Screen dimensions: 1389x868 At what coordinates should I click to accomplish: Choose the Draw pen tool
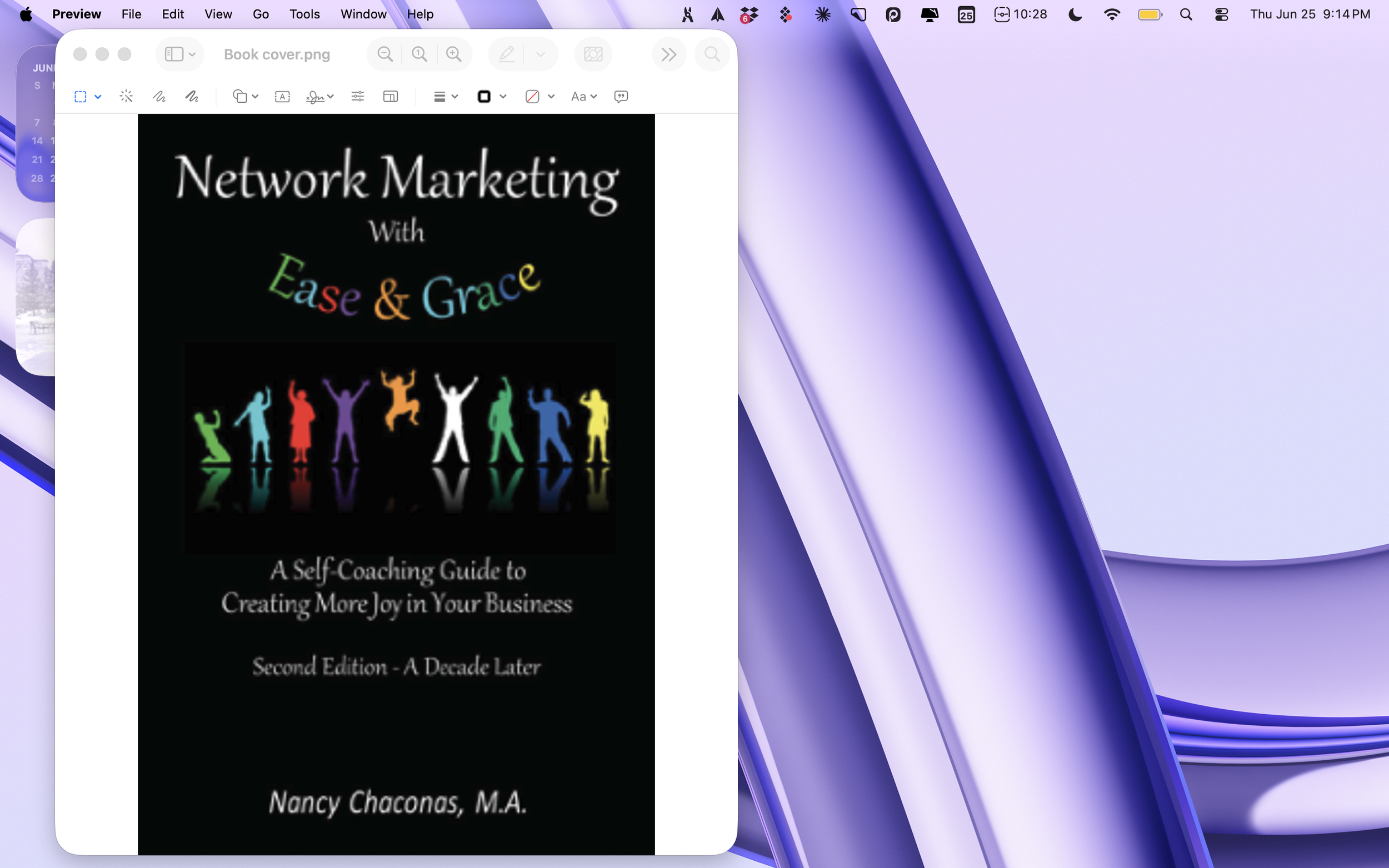click(x=192, y=97)
